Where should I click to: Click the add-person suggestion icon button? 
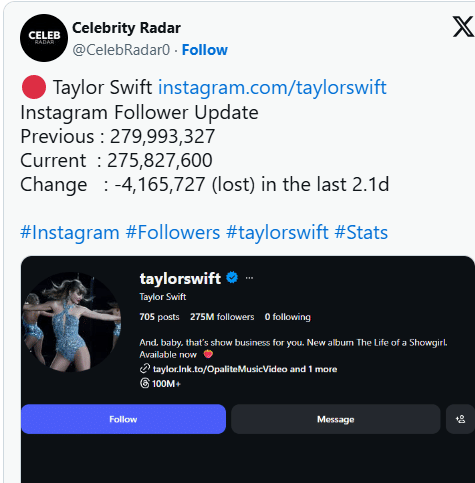pyautogui.click(x=460, y=419)
